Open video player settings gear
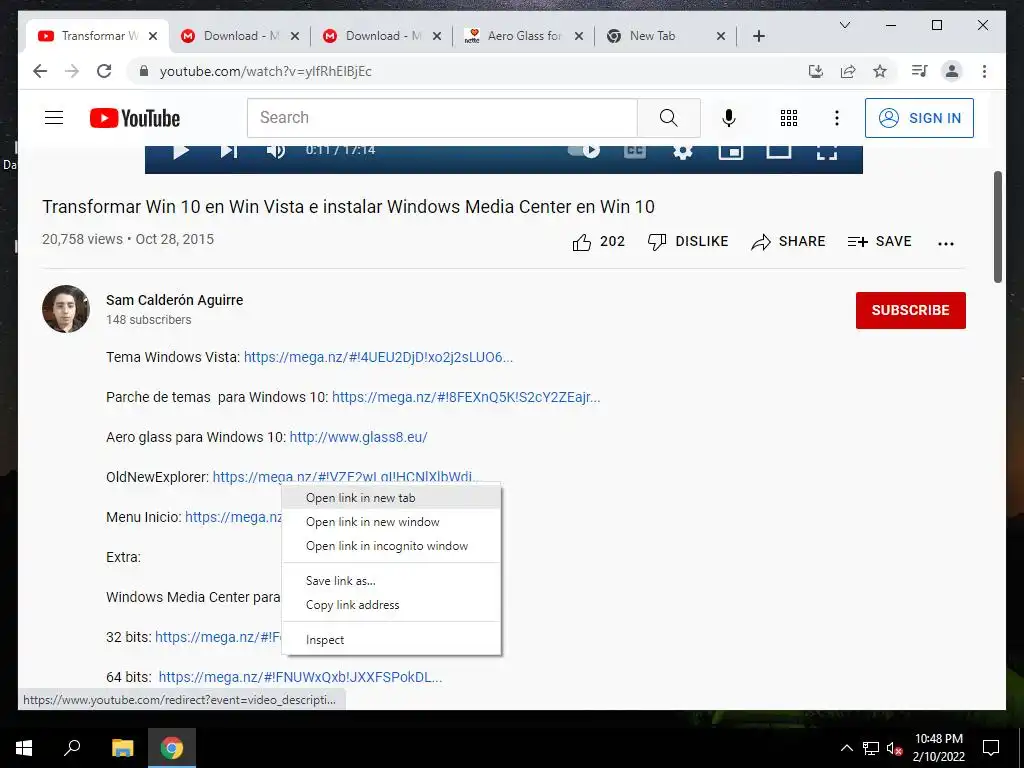This screenshot has width=1024, height=768. [683, 152]
